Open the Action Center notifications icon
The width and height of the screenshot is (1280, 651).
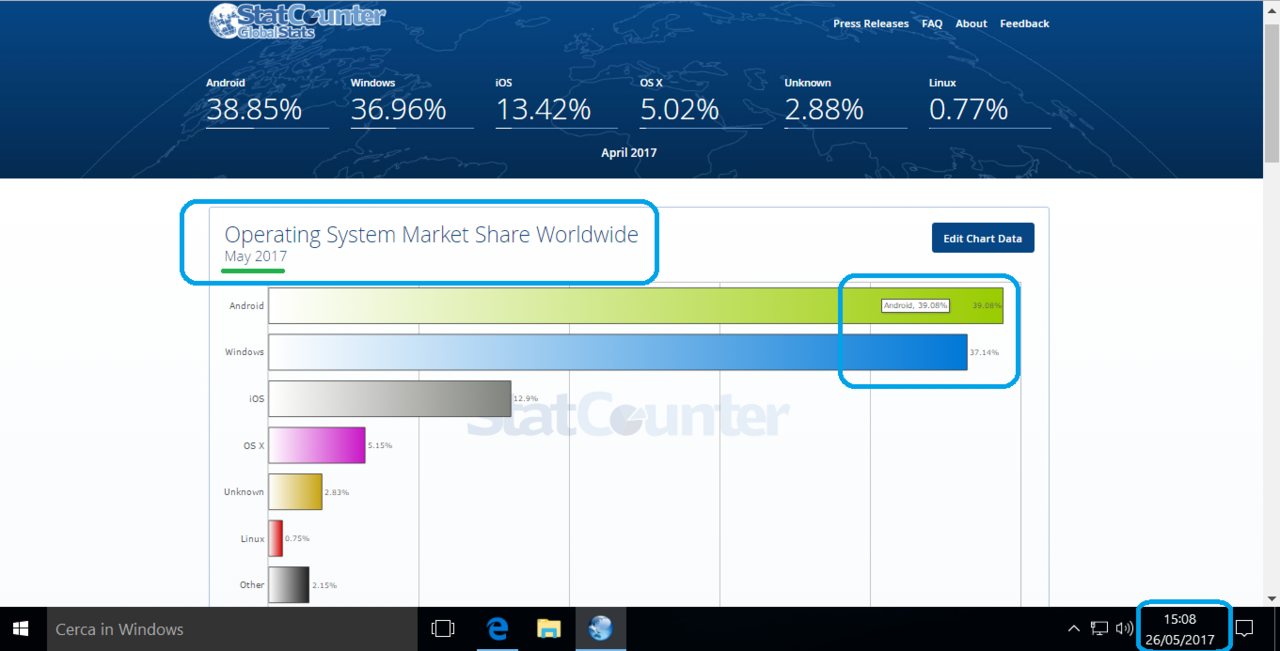[1245, 629]
